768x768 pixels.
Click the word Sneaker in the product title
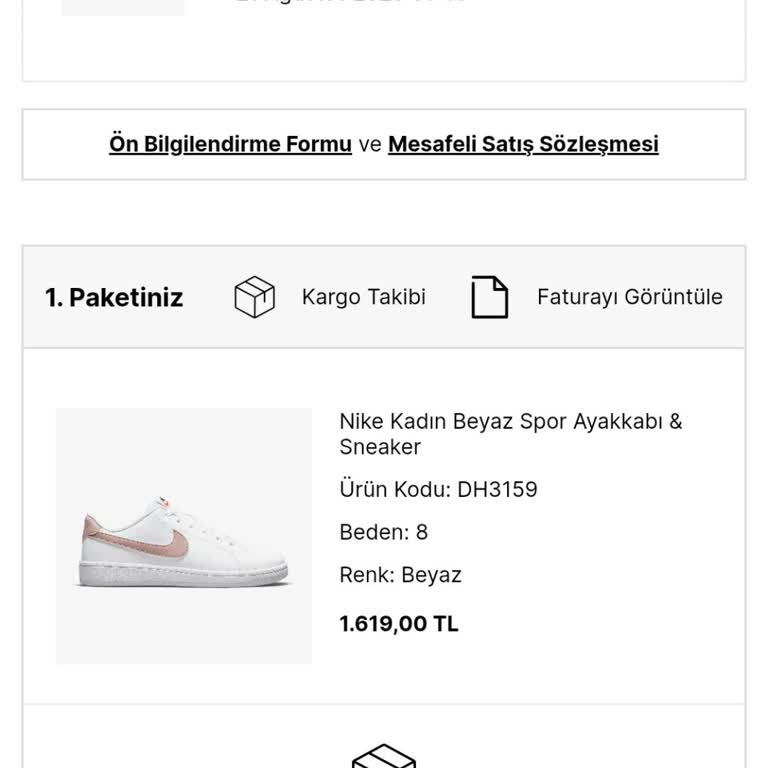click(x=380, y=447)
